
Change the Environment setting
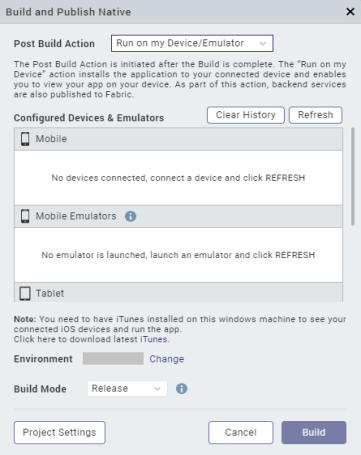[x=167, y=359]
